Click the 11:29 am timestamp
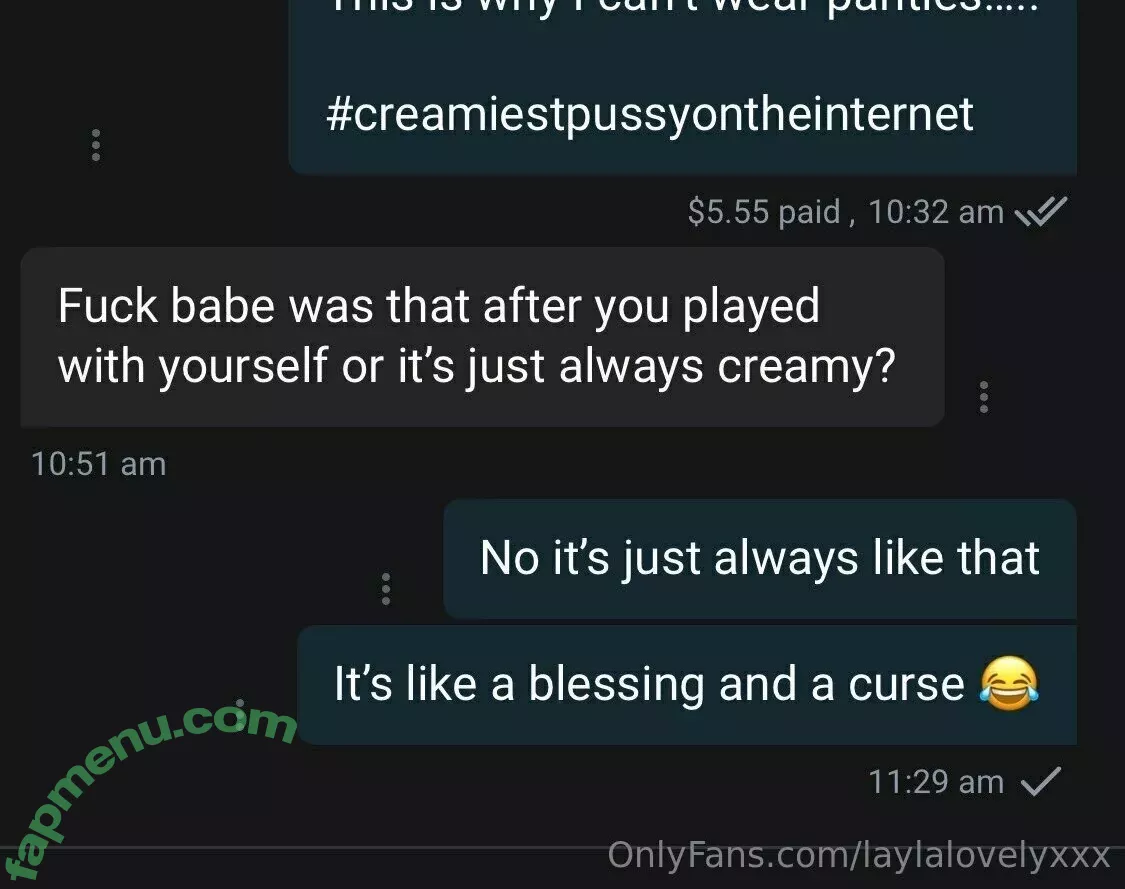The image size is (1125, 889). coord(936,781)
